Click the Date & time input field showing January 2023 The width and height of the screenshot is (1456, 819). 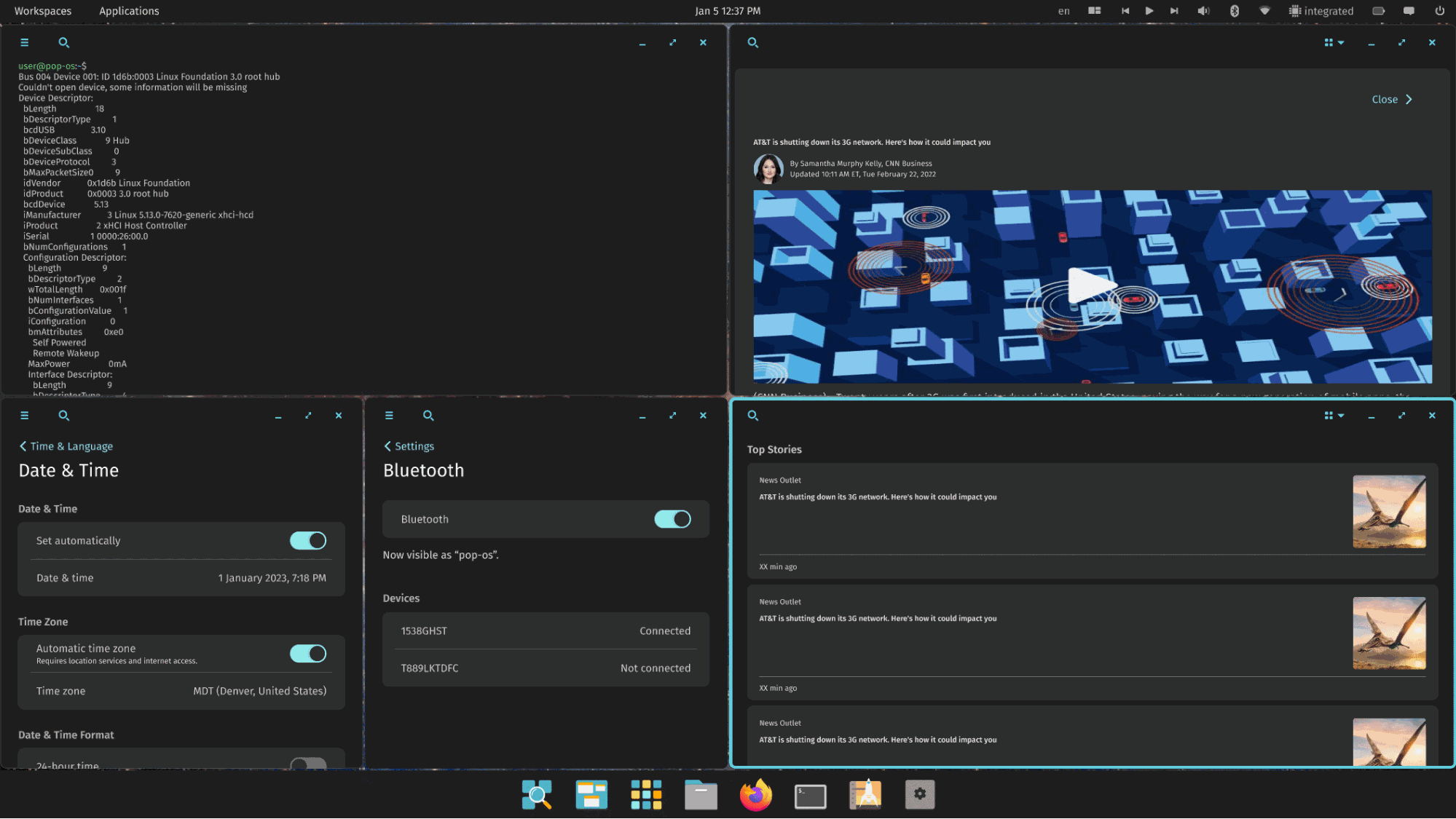tap(181, 578)
